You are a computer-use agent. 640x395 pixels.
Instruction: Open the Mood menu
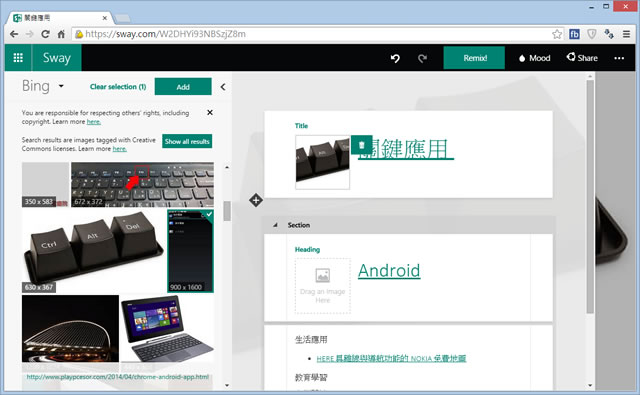click(534, 58)
